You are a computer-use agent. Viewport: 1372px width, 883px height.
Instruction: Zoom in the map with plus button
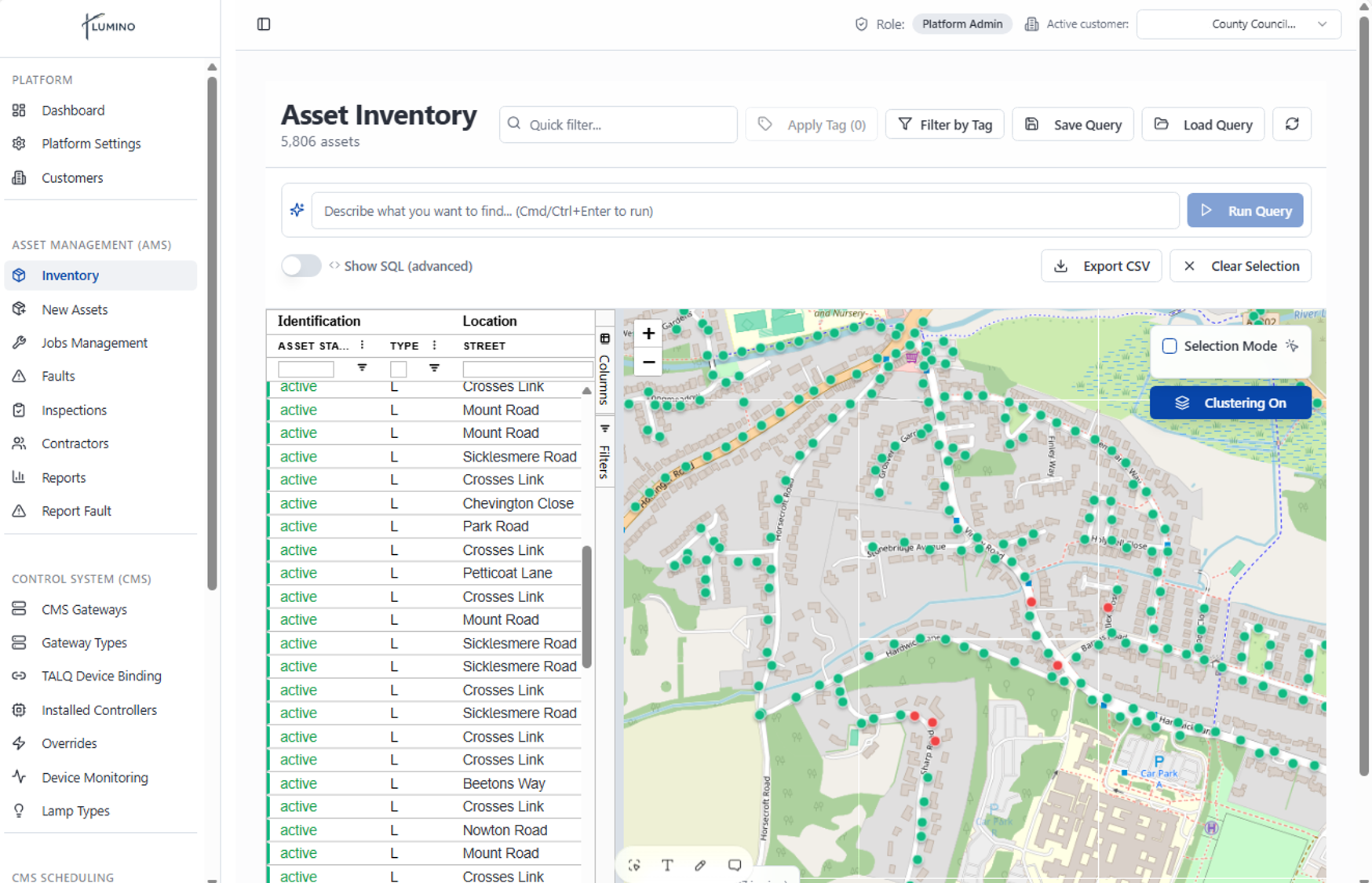tap(648, 334)
